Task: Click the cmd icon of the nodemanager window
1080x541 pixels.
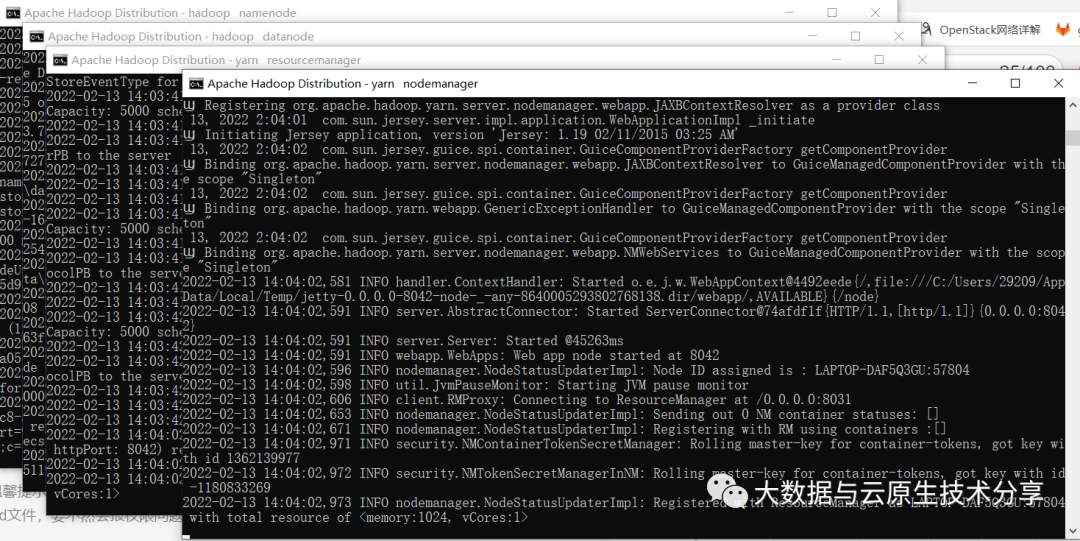Action: 196,83
